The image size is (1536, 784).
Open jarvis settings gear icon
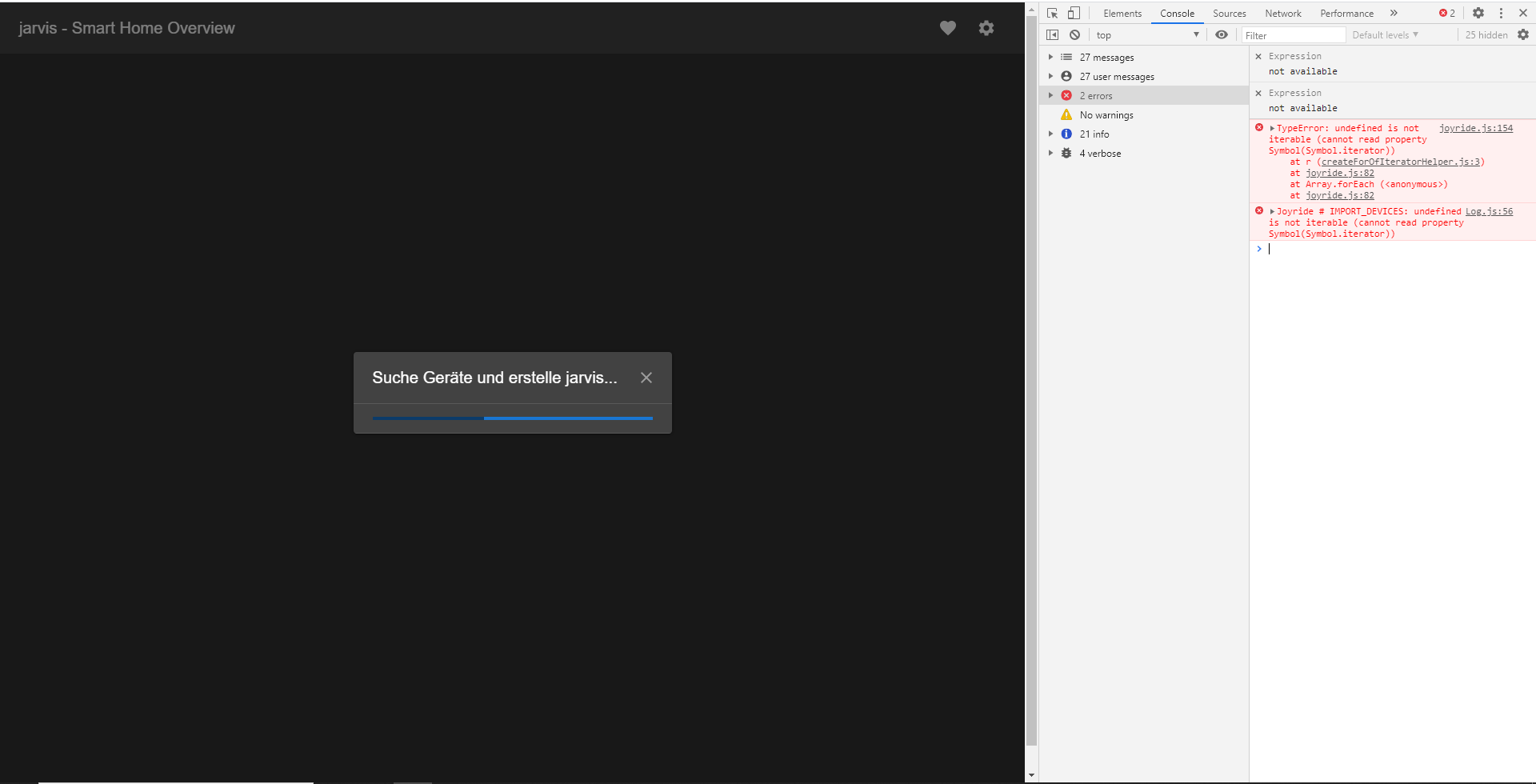pyautogui.click(x=986, y=28)
